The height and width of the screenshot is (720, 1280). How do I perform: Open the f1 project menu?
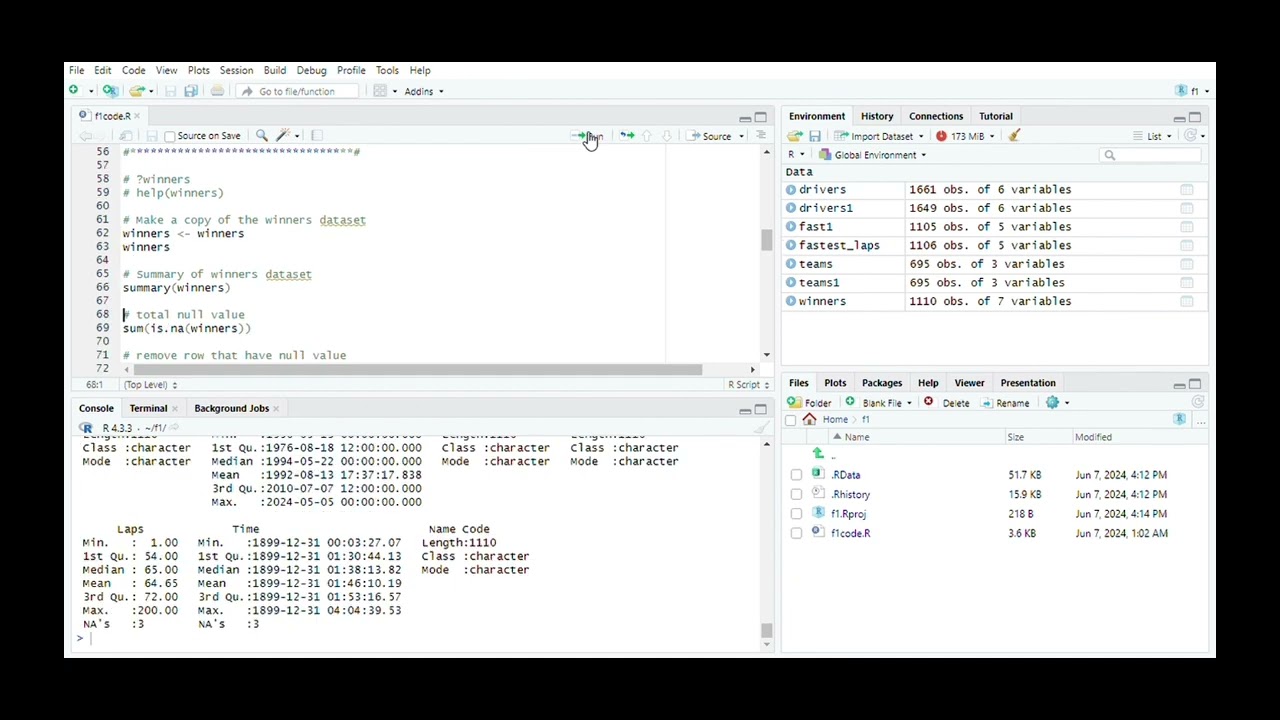point(1193,91)
